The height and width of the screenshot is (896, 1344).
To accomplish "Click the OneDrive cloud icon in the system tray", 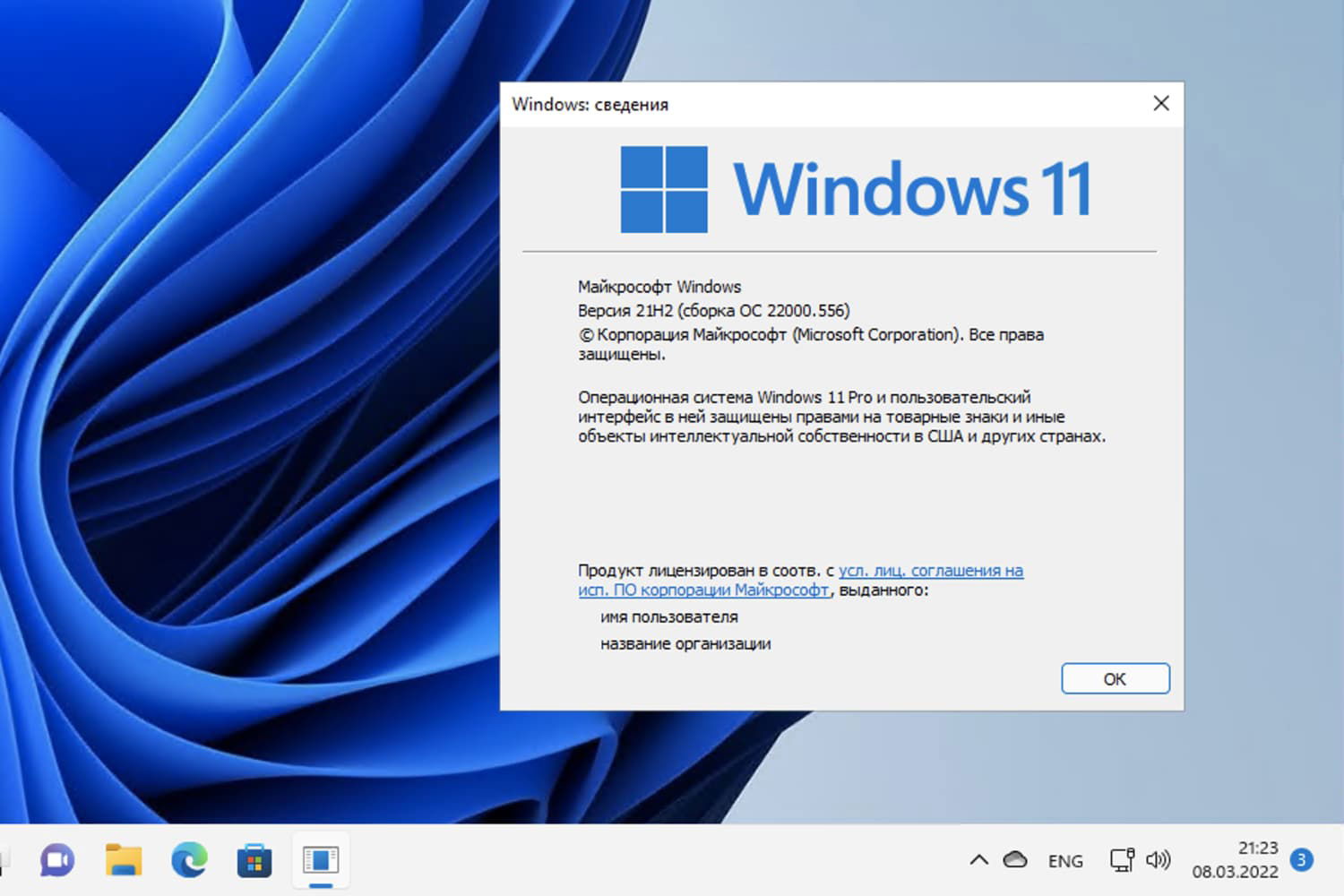I will pos(1016,860).
